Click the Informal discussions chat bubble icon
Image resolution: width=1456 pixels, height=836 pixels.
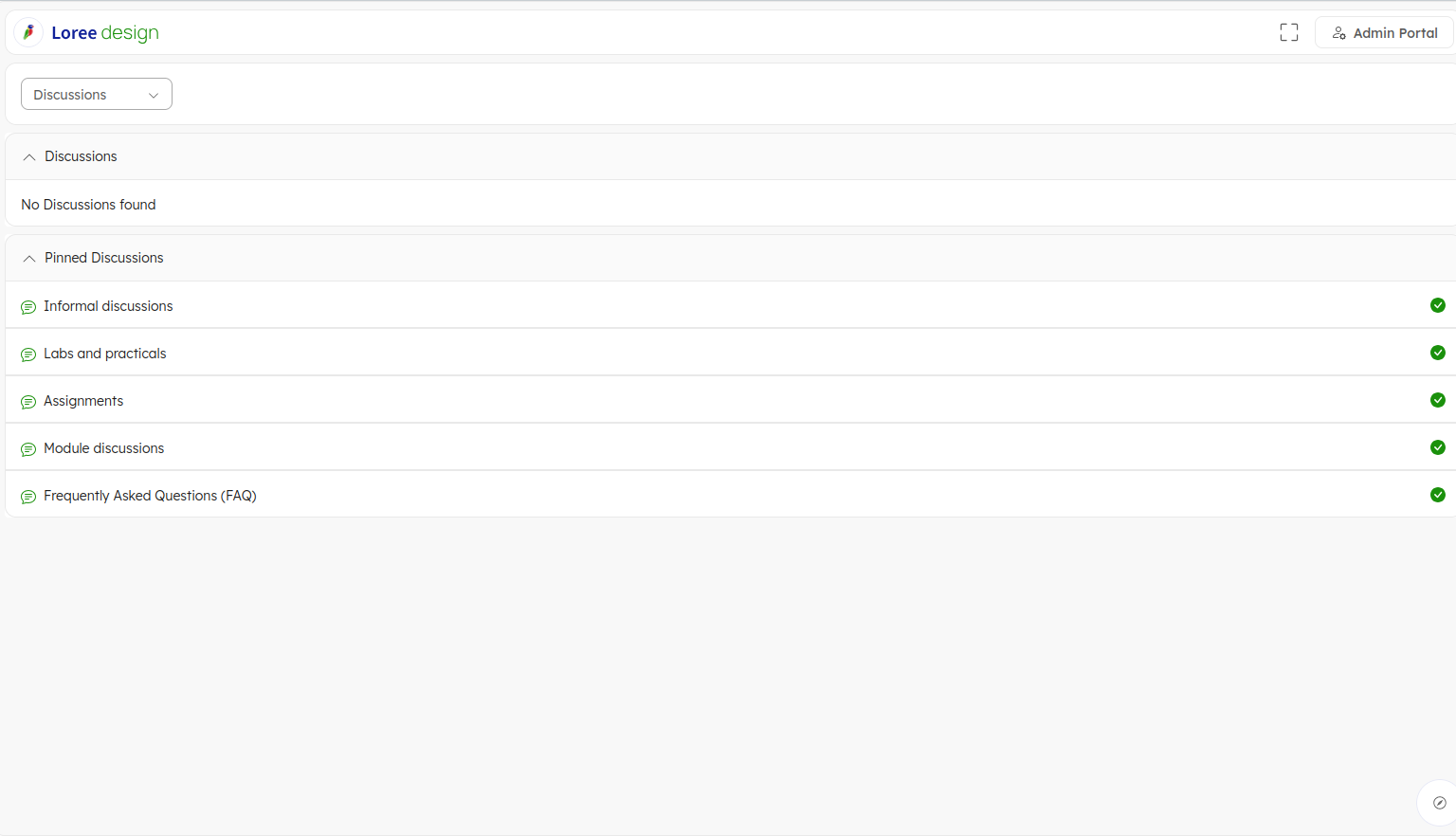[28, 307]
